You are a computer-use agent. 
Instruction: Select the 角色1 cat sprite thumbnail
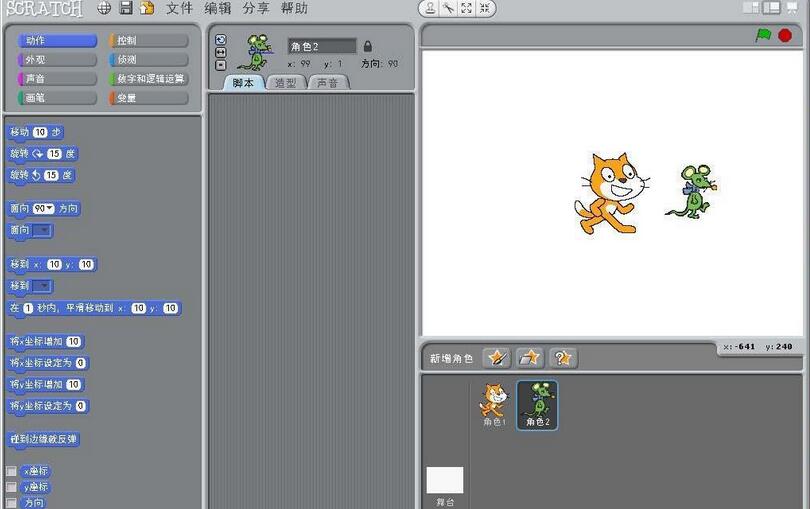point(495,405)
